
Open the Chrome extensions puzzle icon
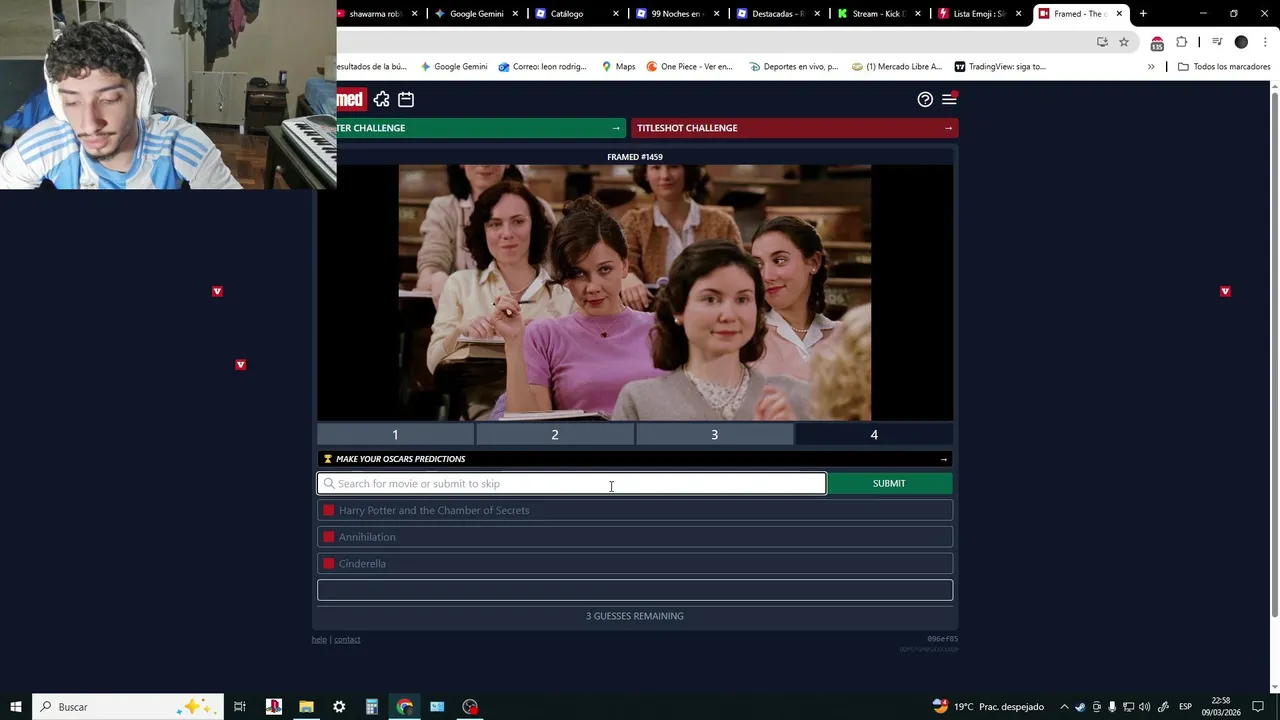click(x=1182, y=42)
